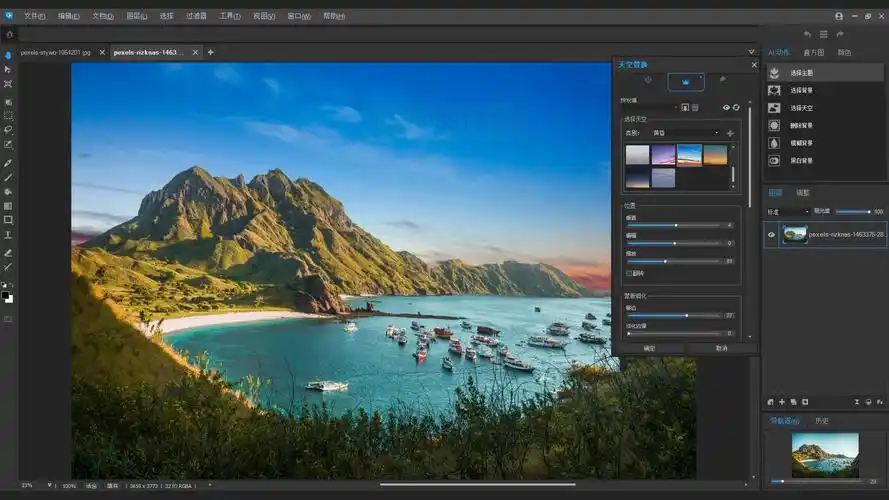889x500 pixels.
Task: Toggle the preview eye in sky replacement panel
Action: [726, 107]
